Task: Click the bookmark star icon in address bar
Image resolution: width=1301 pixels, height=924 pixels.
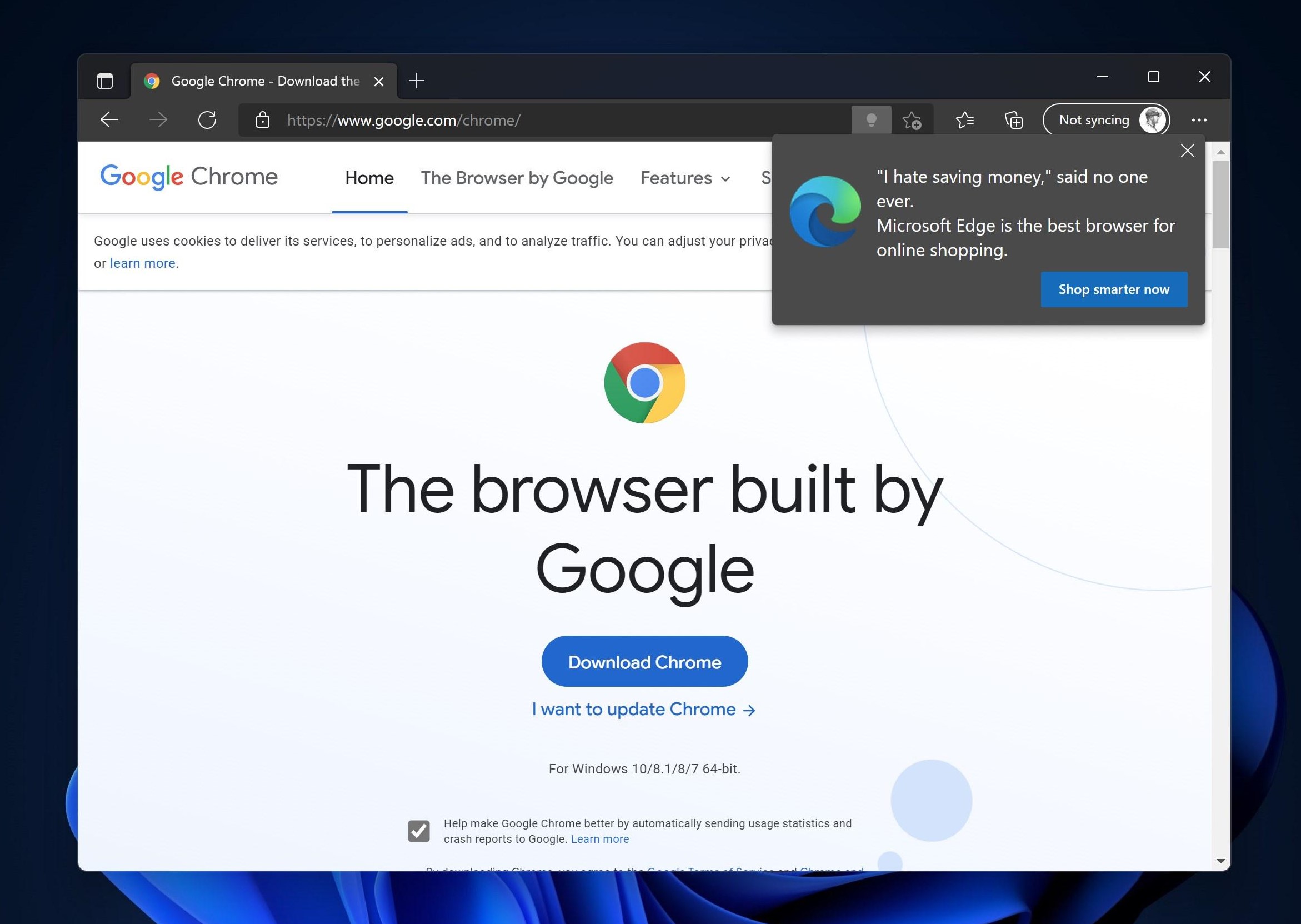Action: 911,120
